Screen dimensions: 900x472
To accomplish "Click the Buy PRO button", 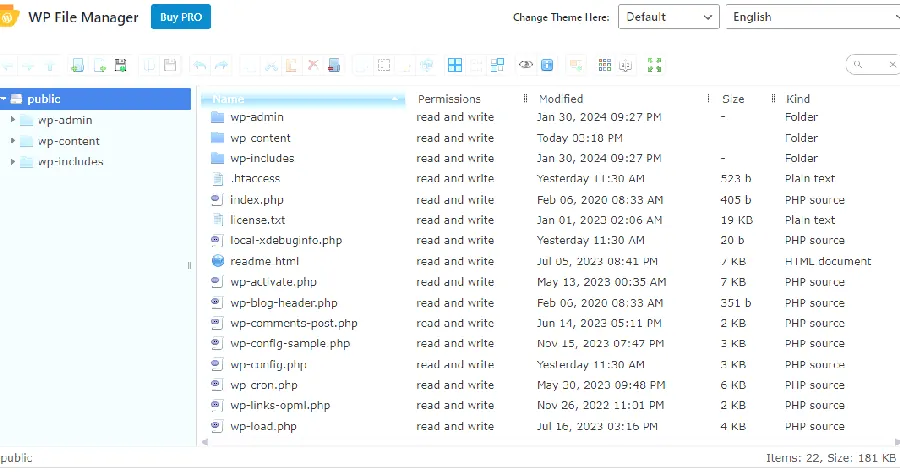I will coord(181,17).
